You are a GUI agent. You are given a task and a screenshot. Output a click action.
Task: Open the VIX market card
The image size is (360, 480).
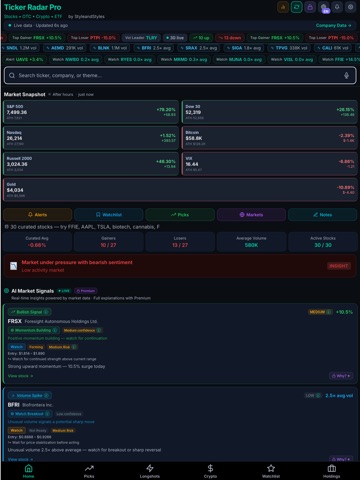tap(269, 164)
